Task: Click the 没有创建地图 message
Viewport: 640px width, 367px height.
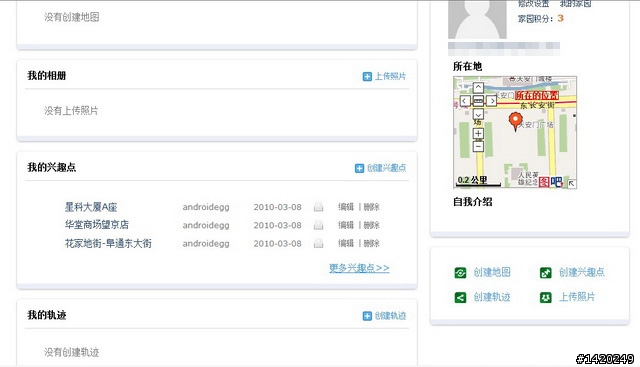Action: coord(71,17)
